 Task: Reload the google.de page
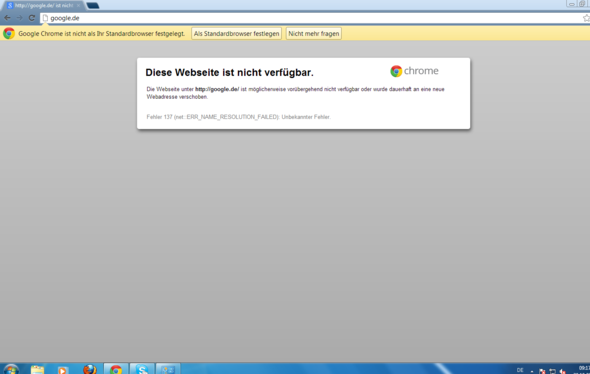point(32,18)
